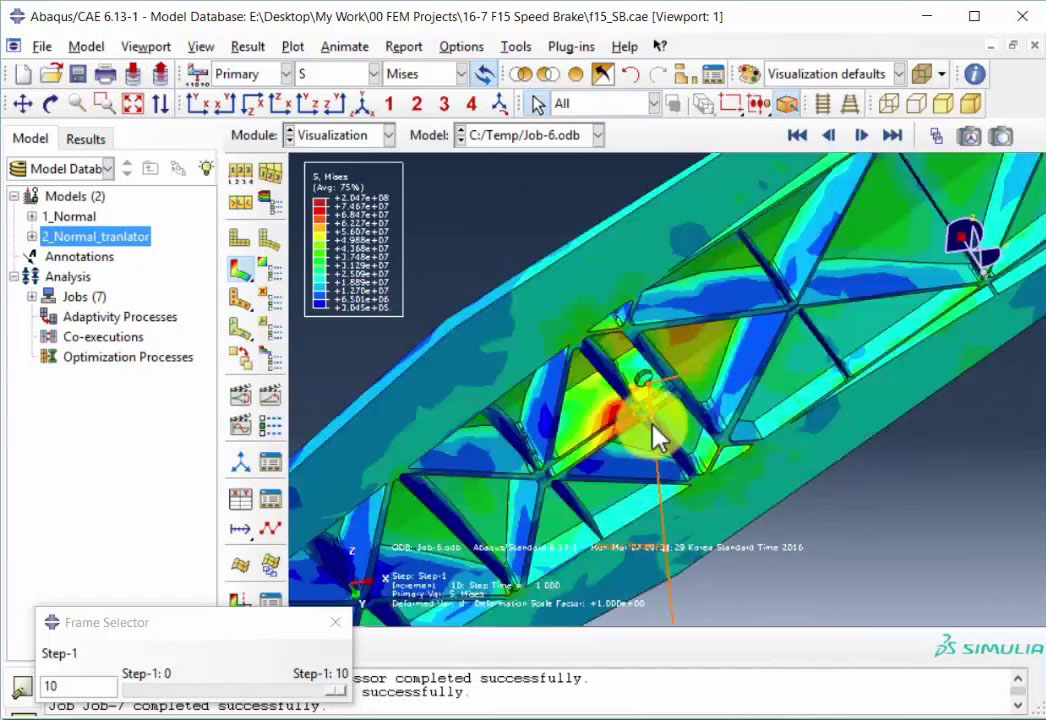1046x720 pixels.
Task: Toggle select-from-interior-entities cube icon
Action: [787, 103]
